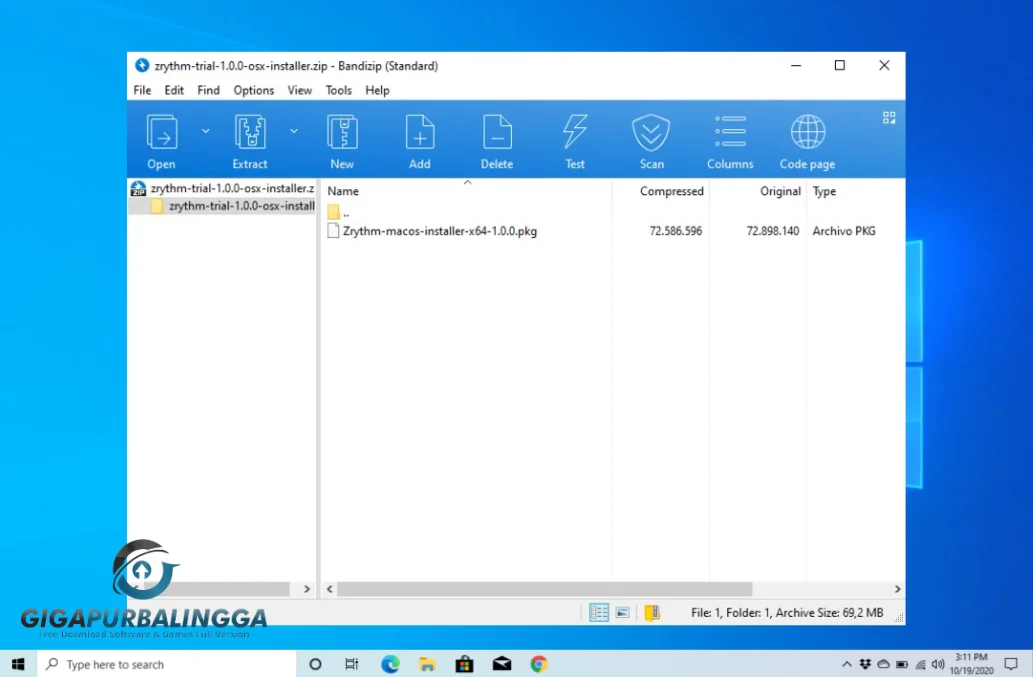
Task: Click the compressed size 72.586.596 cell
Action: [x=675, y=231]
